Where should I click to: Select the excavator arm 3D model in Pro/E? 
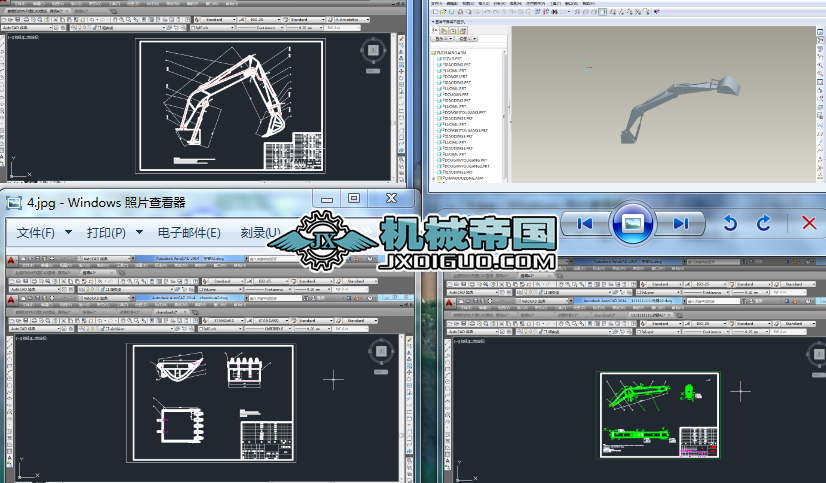[680, 108]
